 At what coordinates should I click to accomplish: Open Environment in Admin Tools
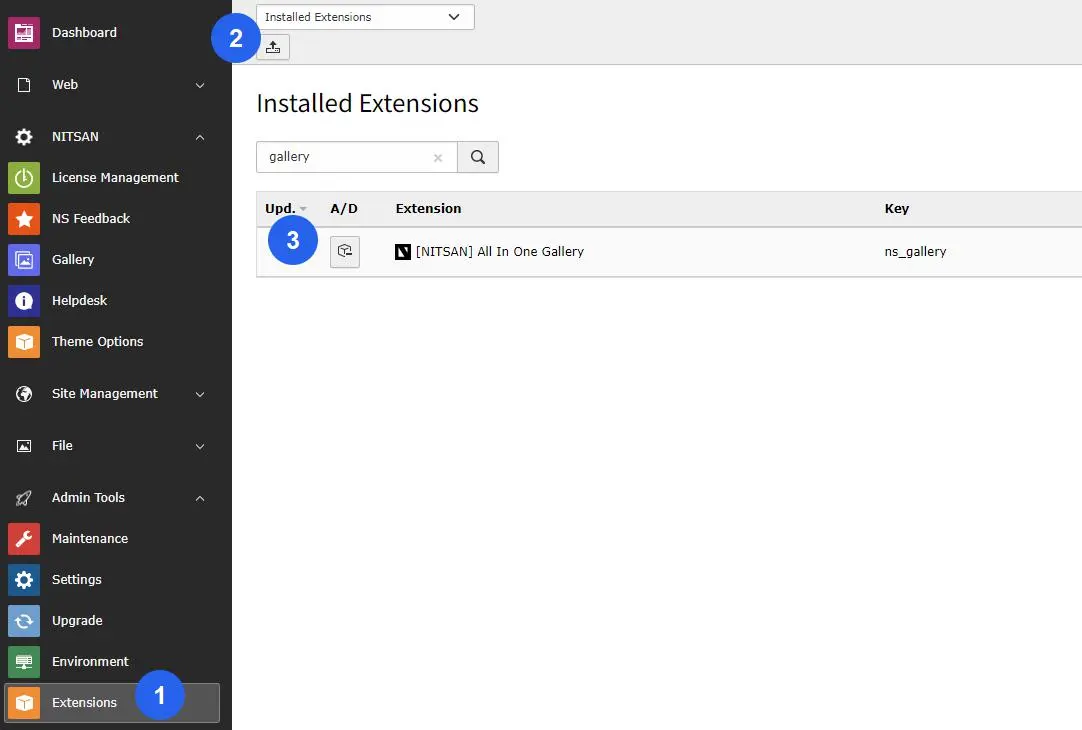click(x=90, y=662)
